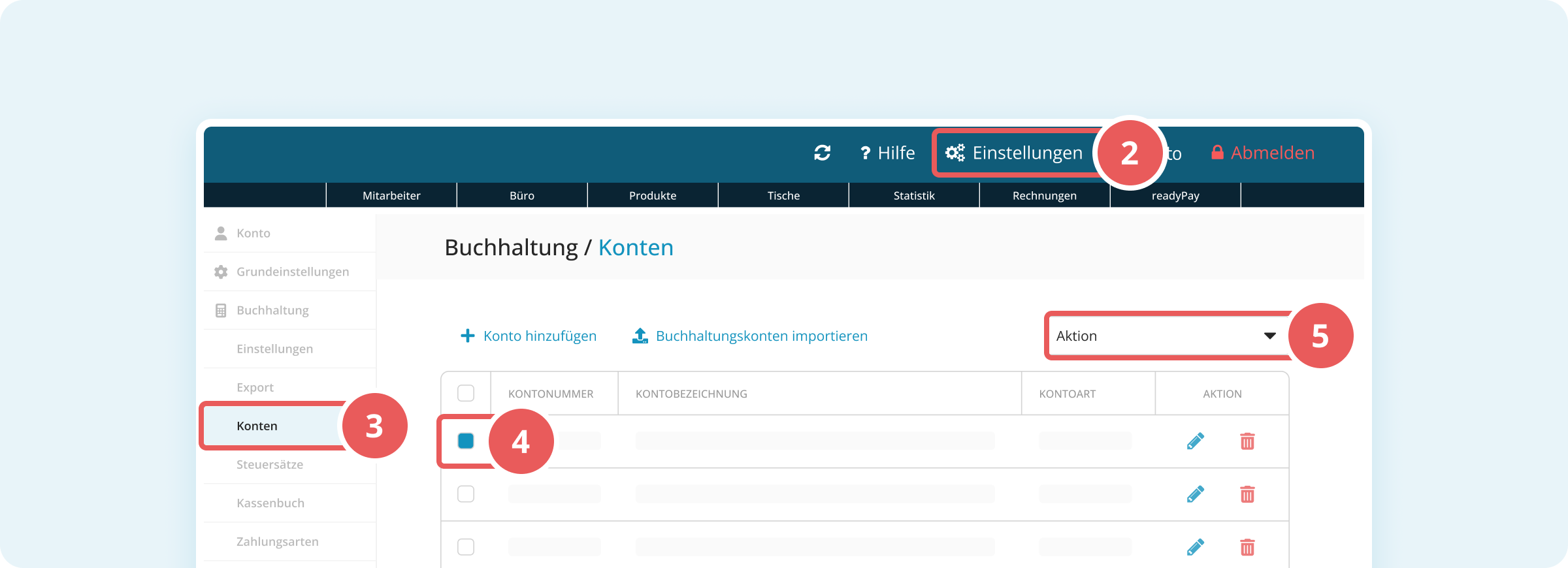
Task: Click Buchhaltungskonten importieren link
Action: click(x=762, y=336)
